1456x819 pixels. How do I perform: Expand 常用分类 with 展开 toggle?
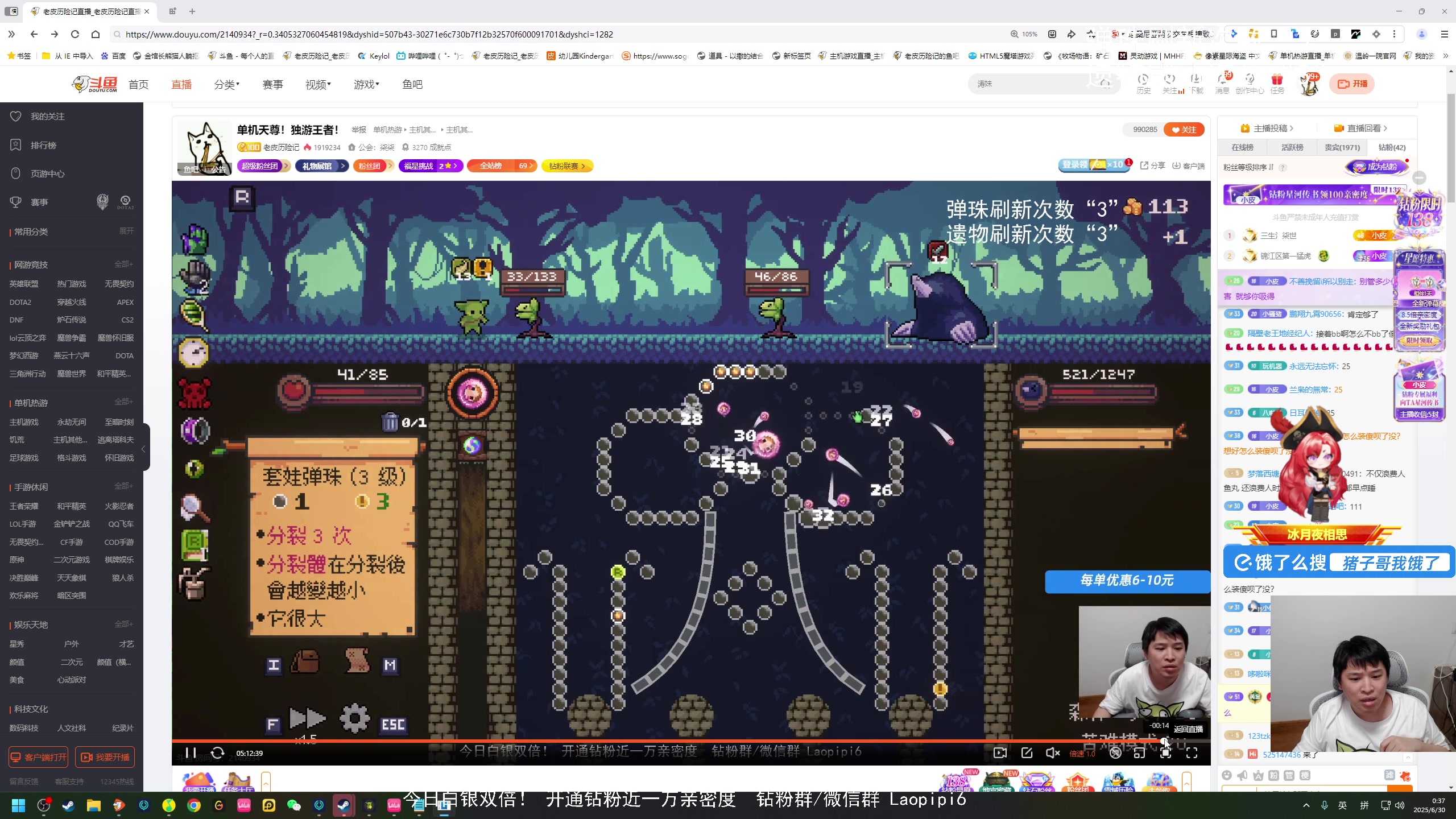(126, 231)
